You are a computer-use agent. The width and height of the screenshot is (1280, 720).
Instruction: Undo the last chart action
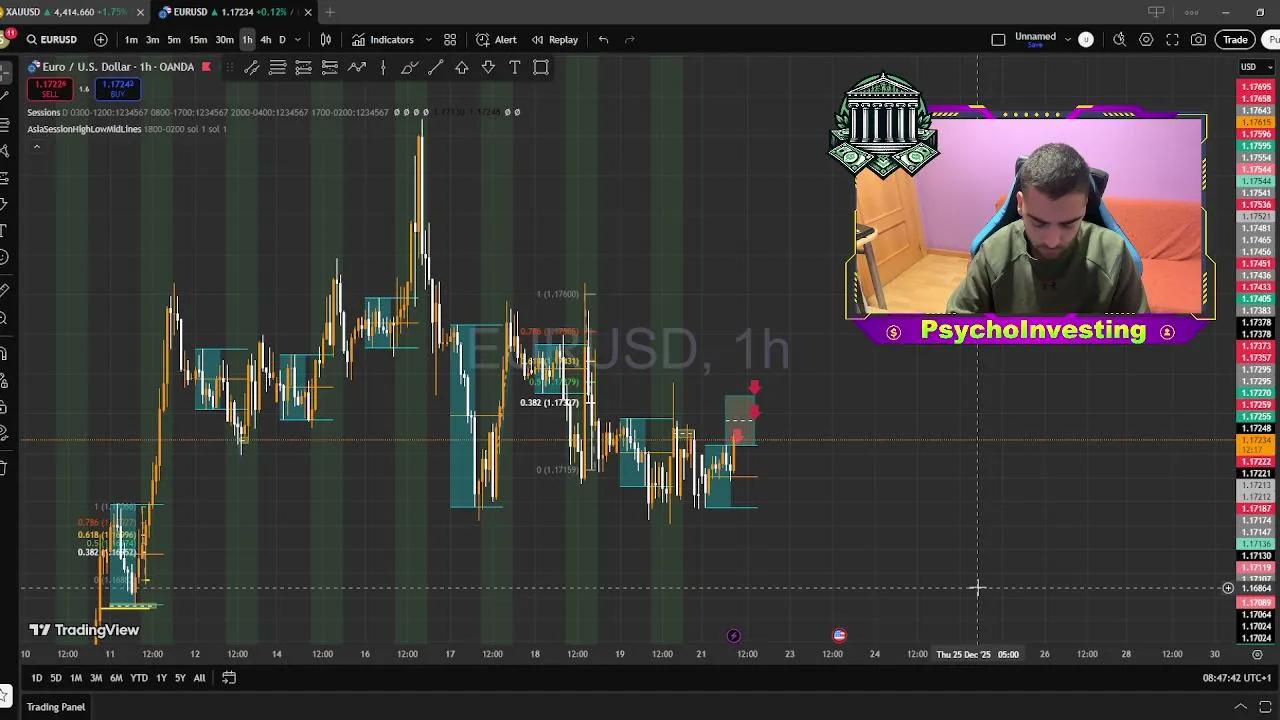(603, 40)
